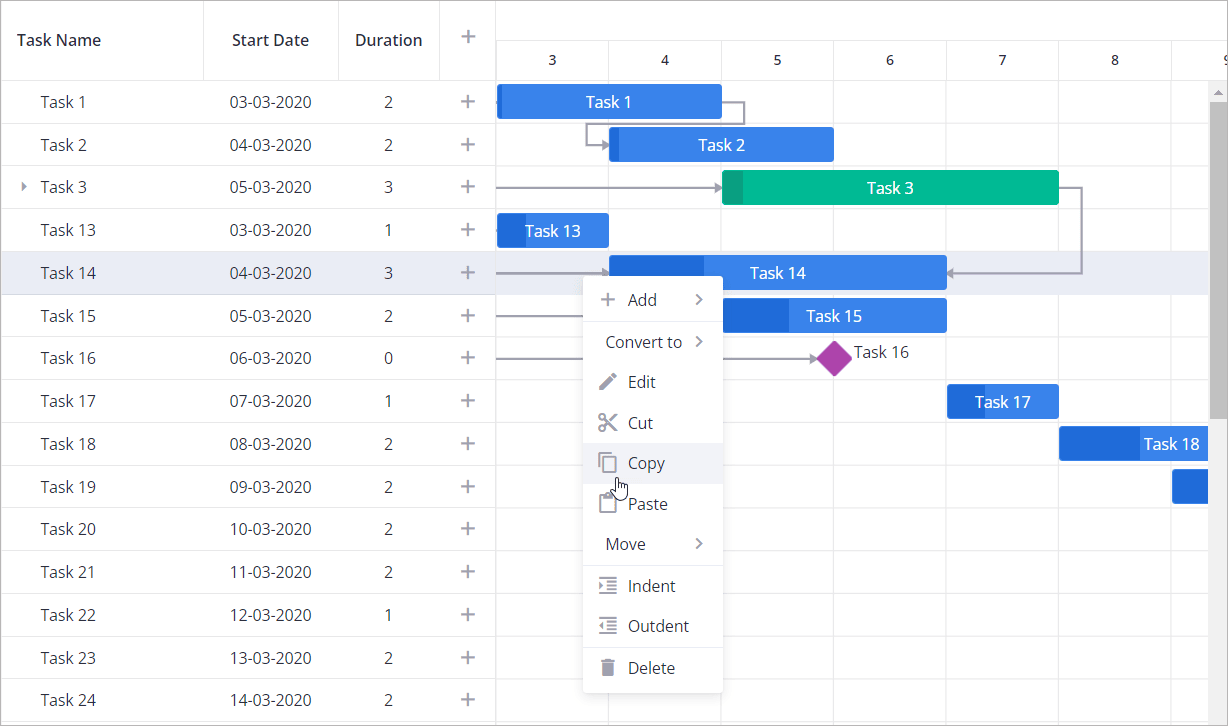Click the pencil Edit icon in context menu
This screenshot has width=1228, height=726.
607,382
